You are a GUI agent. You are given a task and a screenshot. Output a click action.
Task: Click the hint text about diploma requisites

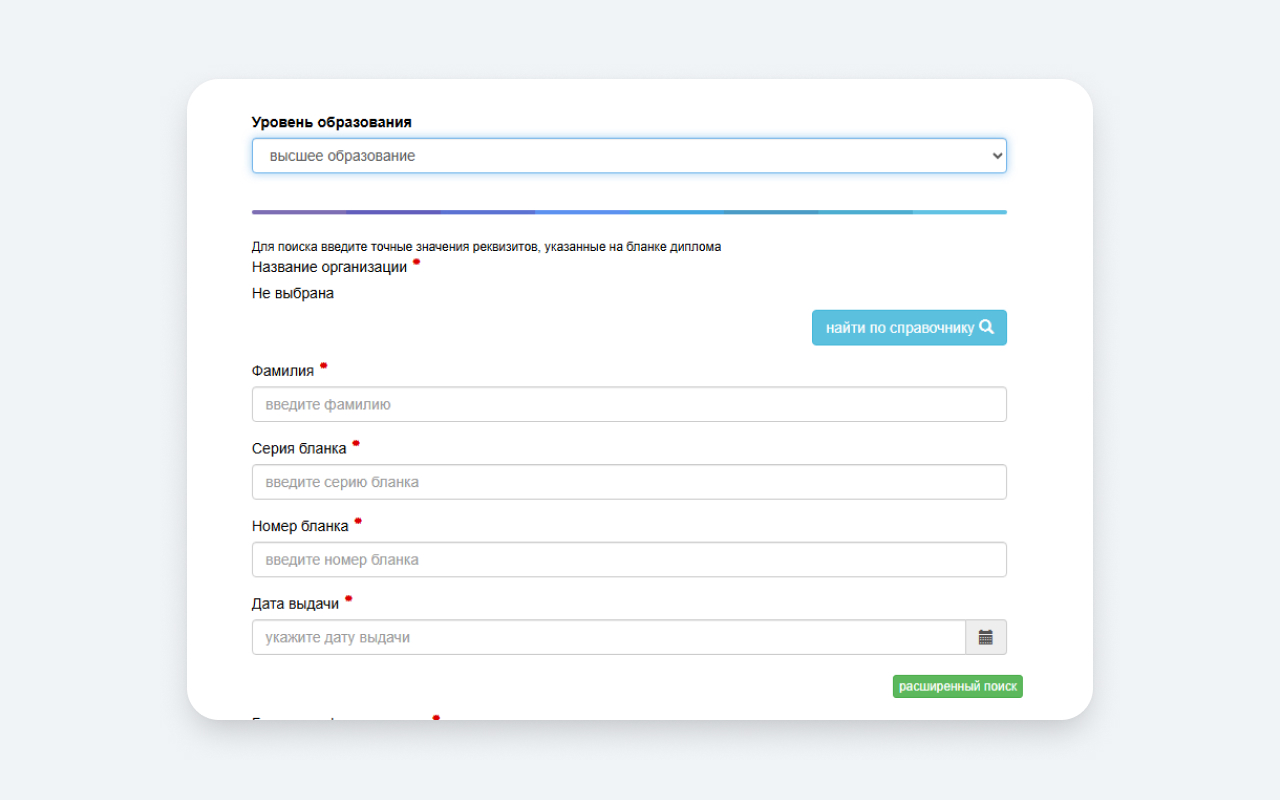(486, 247)
